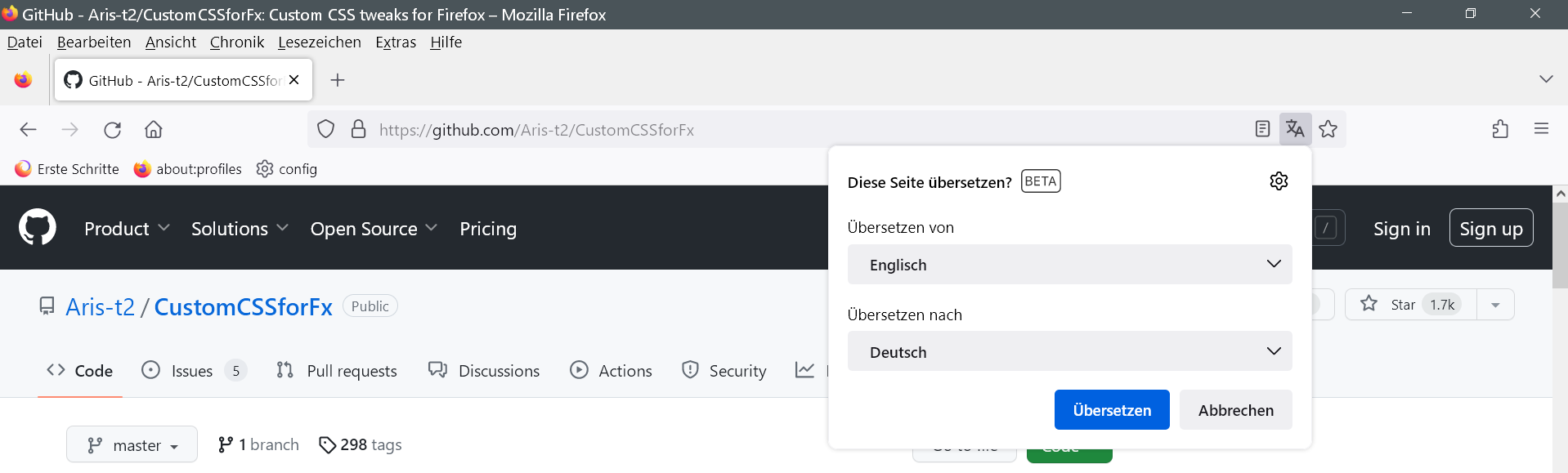Go to home page icon
Screen dimensions: 1568x473
click(x=154, y=130)
